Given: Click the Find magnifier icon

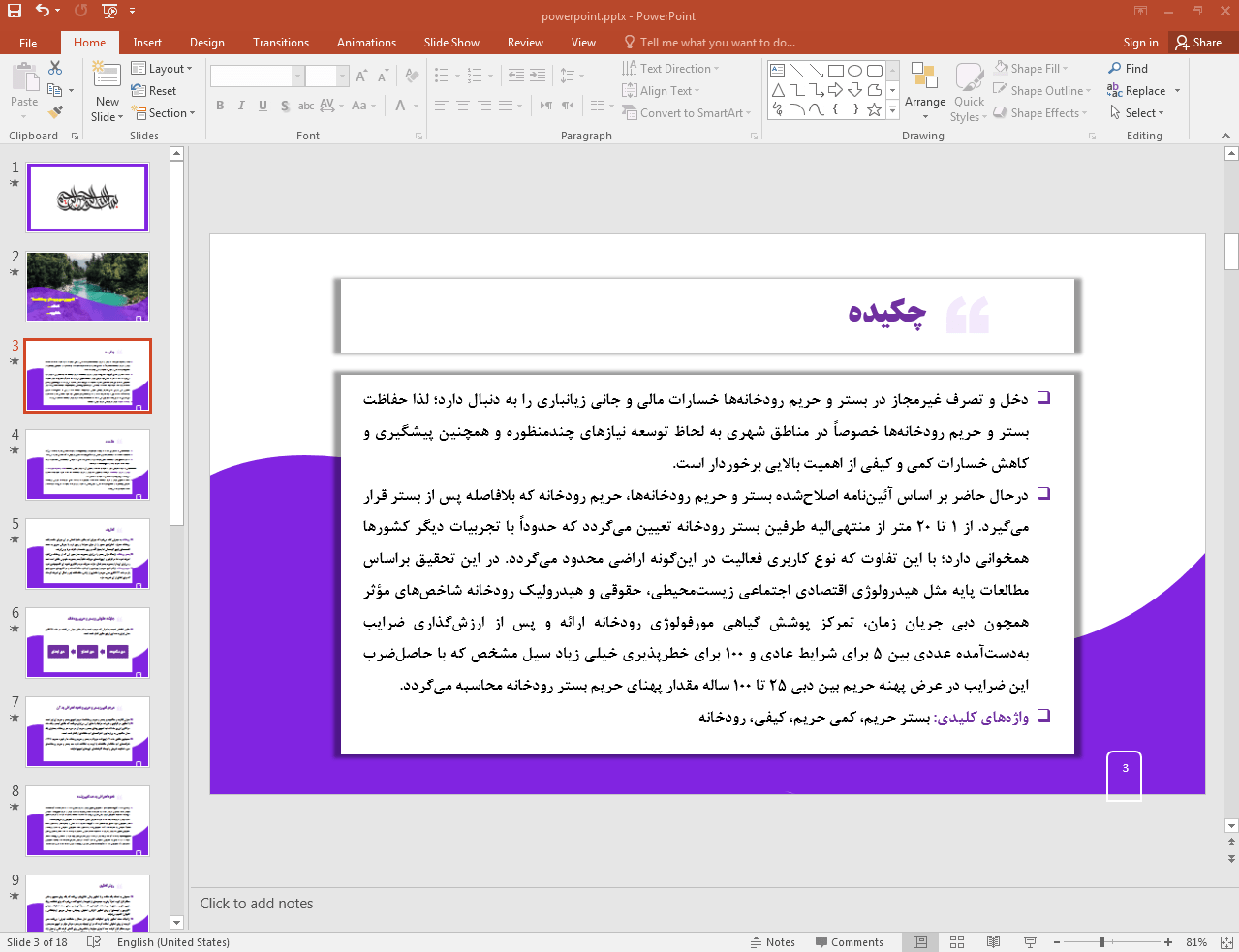Looking at the screenshot, I should tap(1115, 68).
